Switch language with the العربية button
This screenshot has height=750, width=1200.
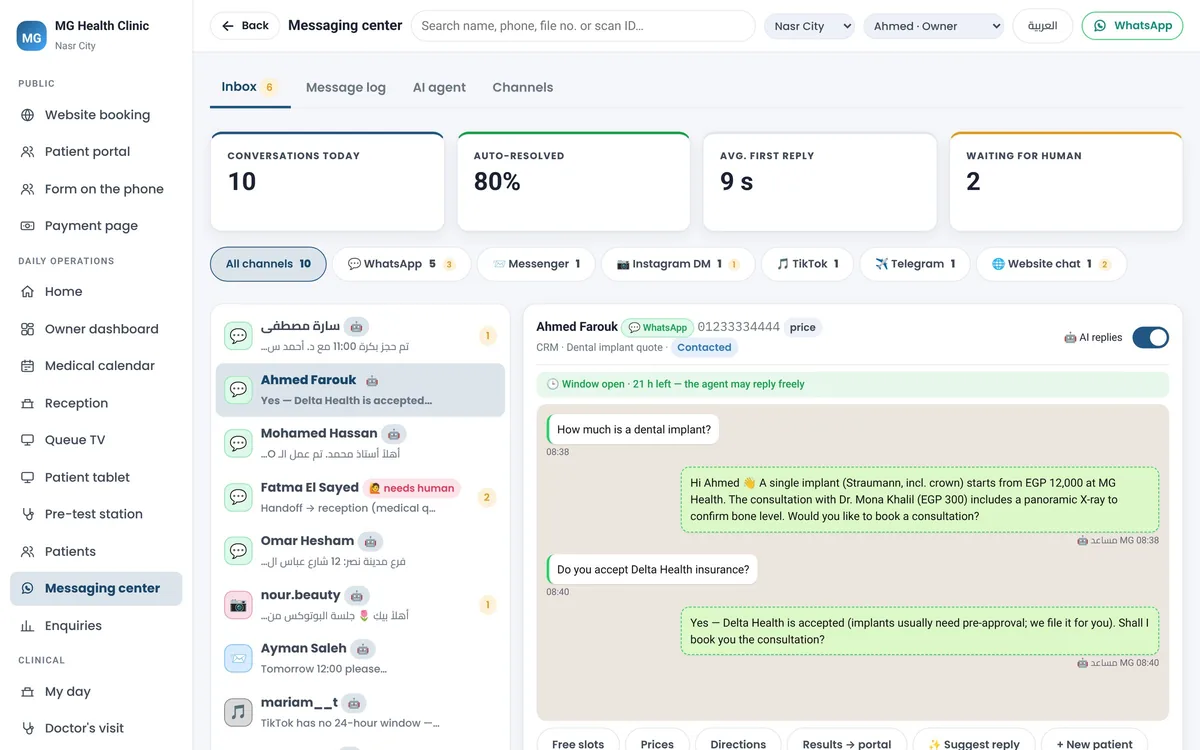point(1043,26)
